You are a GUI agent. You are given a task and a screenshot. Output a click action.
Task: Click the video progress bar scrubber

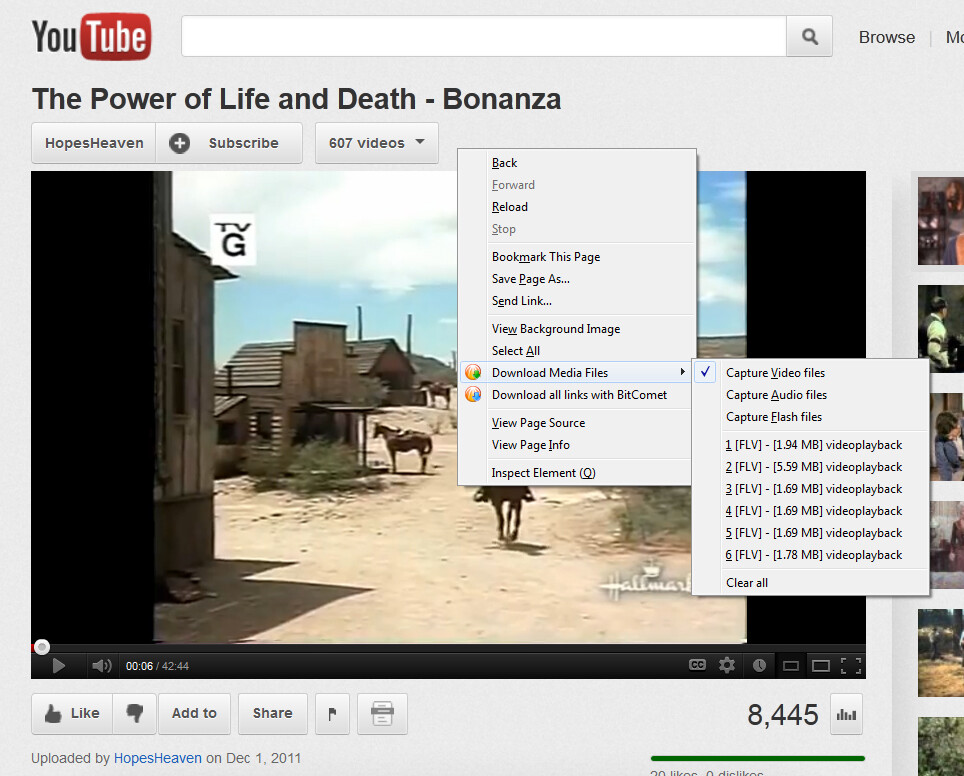42,647
